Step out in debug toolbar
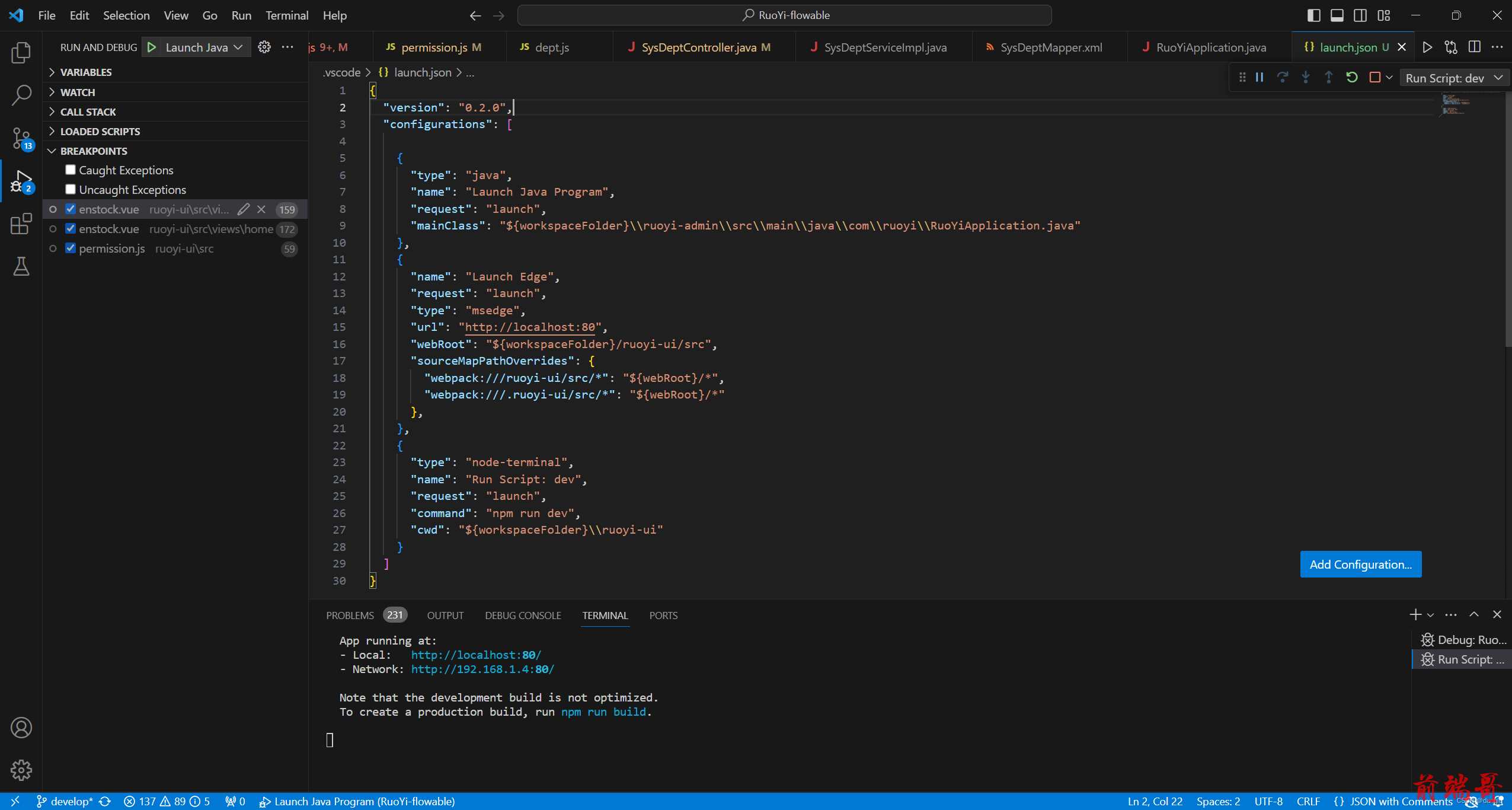1512x810 pixels. (x=1329, y=78)
